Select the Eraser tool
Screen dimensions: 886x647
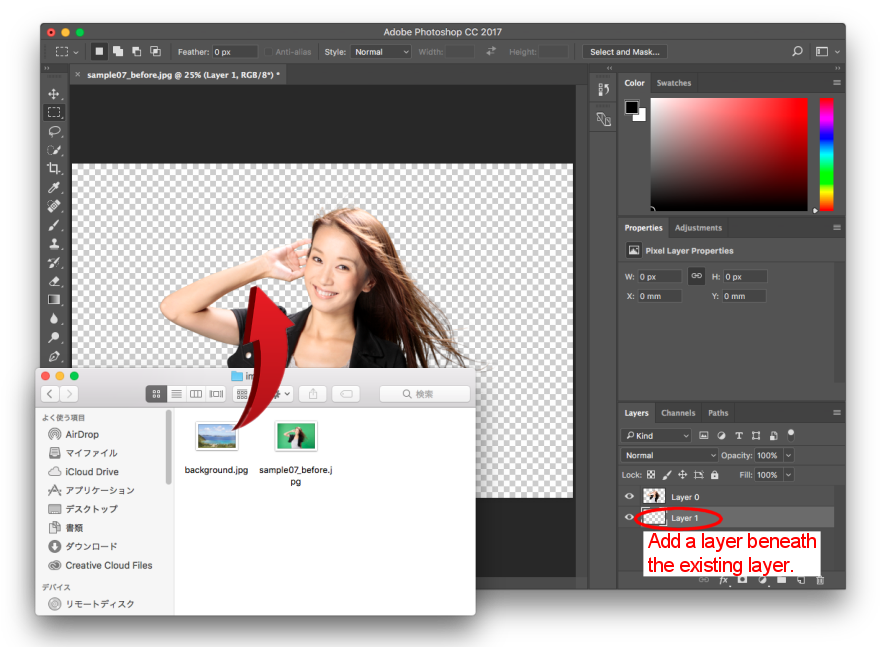[54, 281]
